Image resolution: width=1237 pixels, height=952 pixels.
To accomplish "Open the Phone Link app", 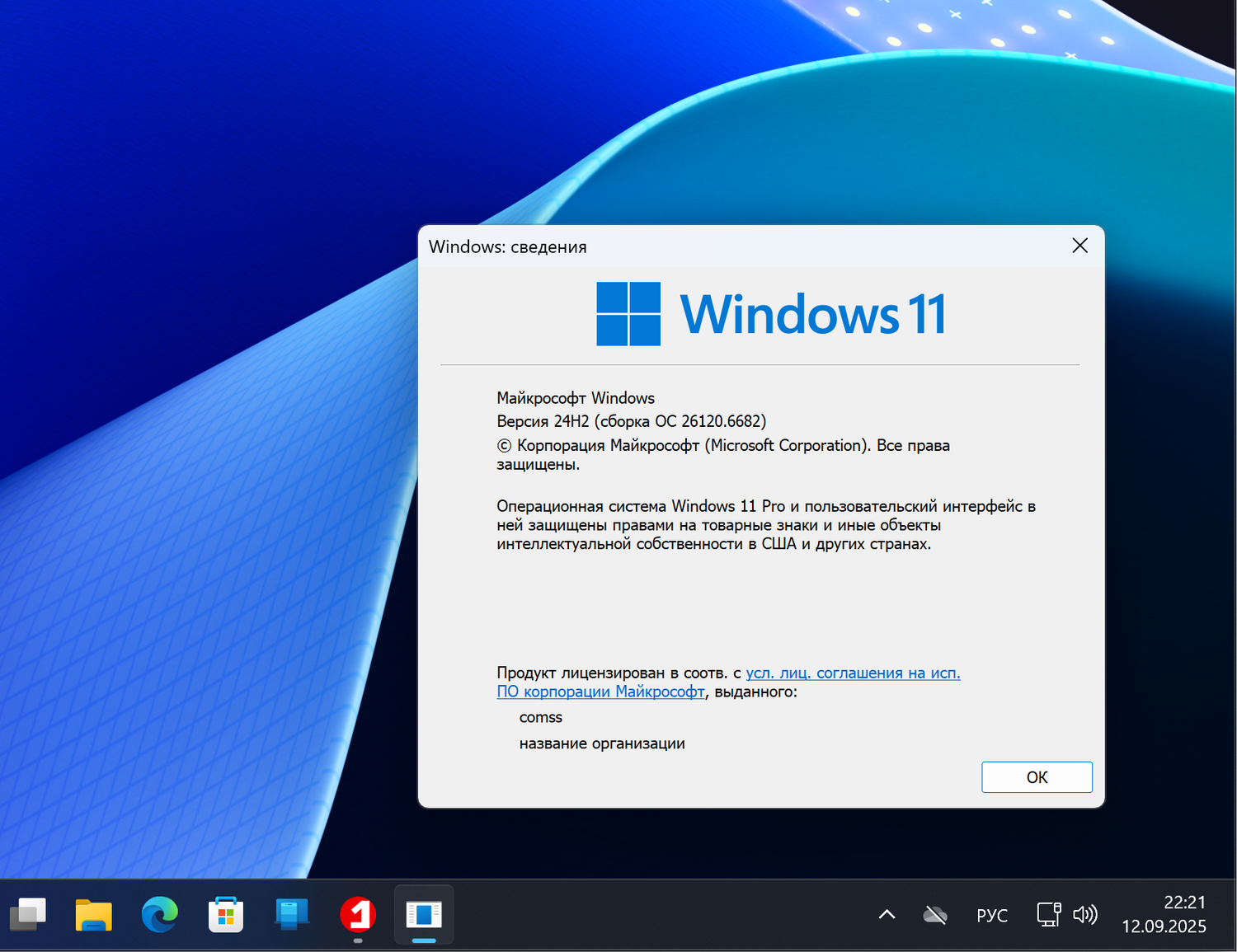I will coord(291,915).
